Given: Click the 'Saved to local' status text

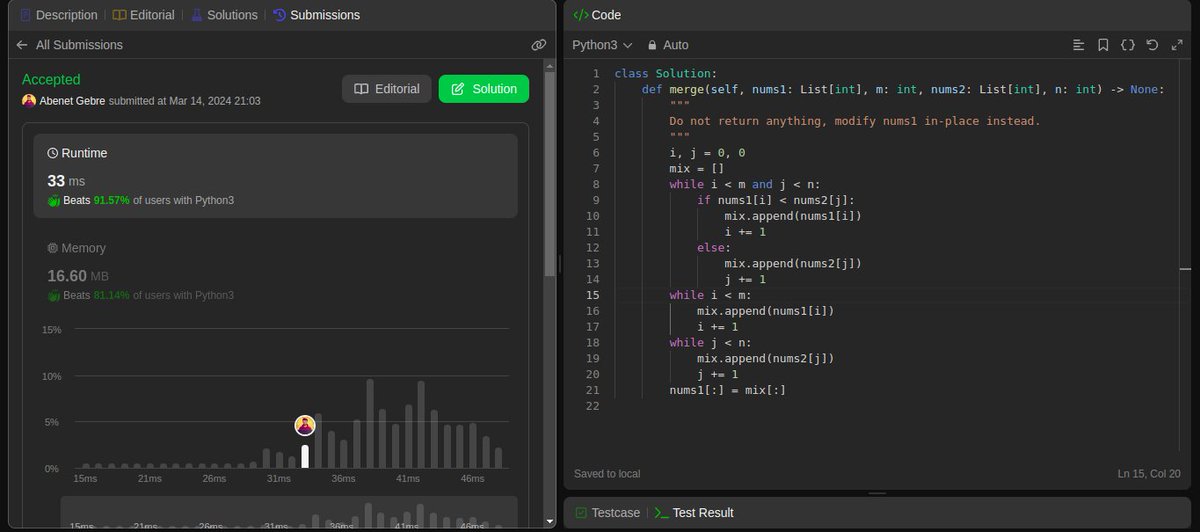Looking at the screenshot, I should (607, 474).
